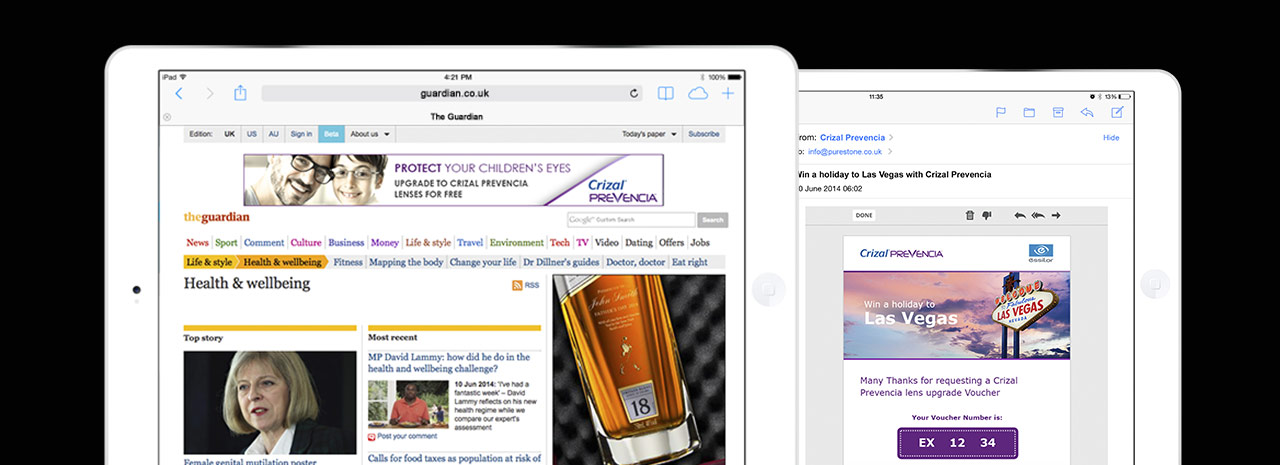The image size is (1280, 465).
Task: Expand sender Crizal Prevencia chevron
Action: [x=891, y=137]
